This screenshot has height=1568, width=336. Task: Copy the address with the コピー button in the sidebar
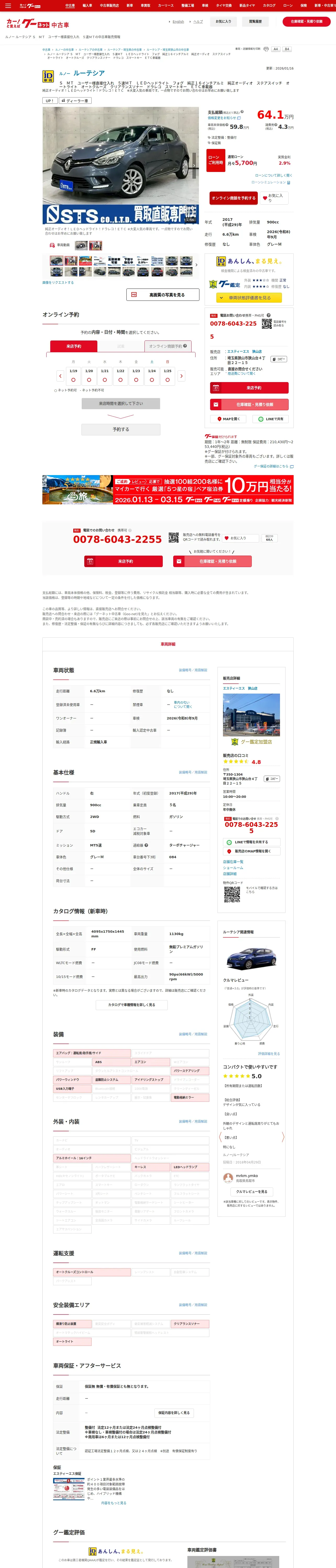pos(279,359)
